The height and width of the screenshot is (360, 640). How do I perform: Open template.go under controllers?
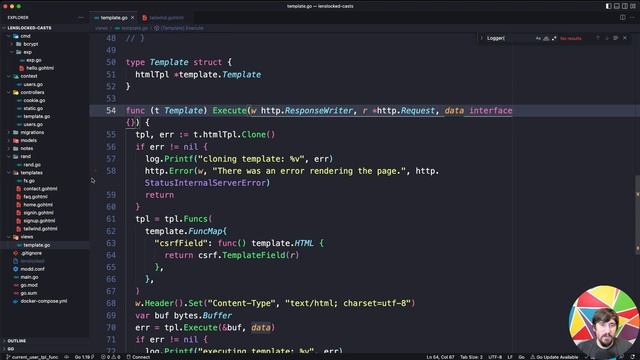pos(37,116)
